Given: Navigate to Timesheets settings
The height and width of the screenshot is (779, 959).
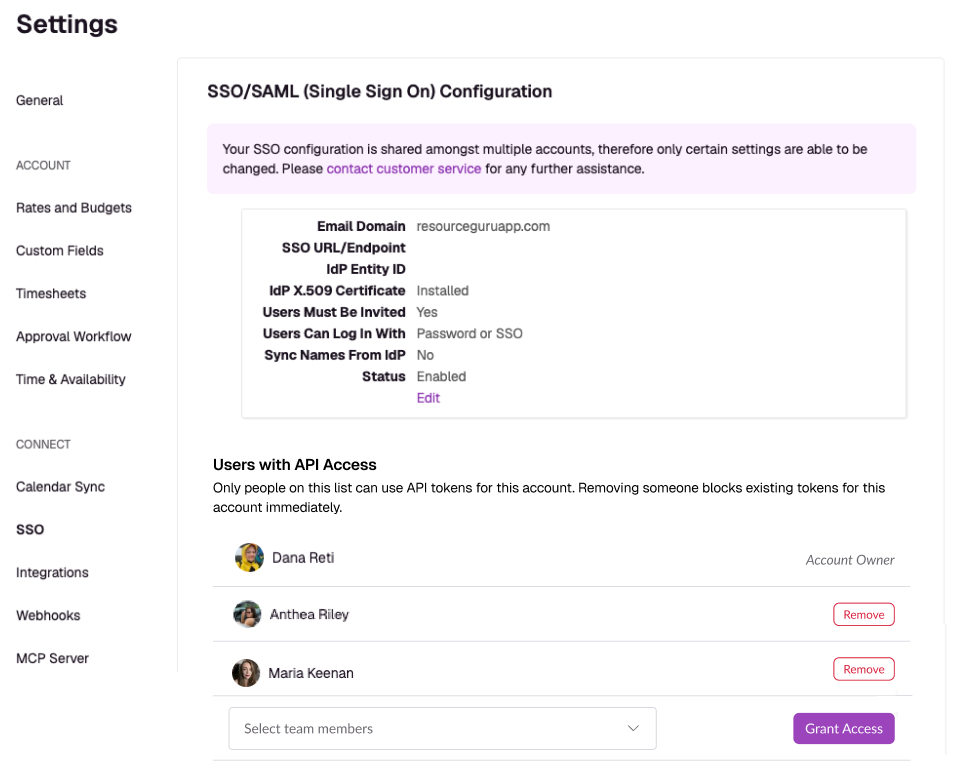Looking at the screenshot, I should click(51, 294).
